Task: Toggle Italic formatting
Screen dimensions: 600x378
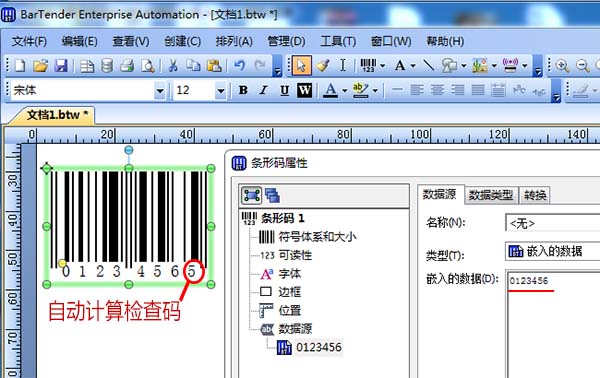Action: (x=263, y=90)
